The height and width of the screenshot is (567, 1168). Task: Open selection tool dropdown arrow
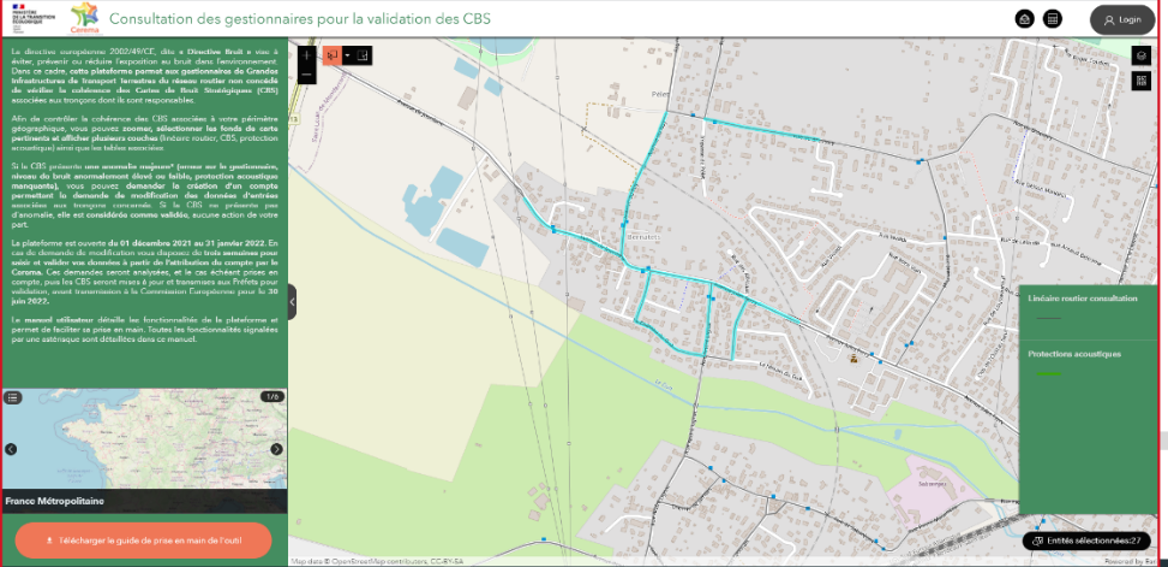pyautogui.click(x=346, y=56)
